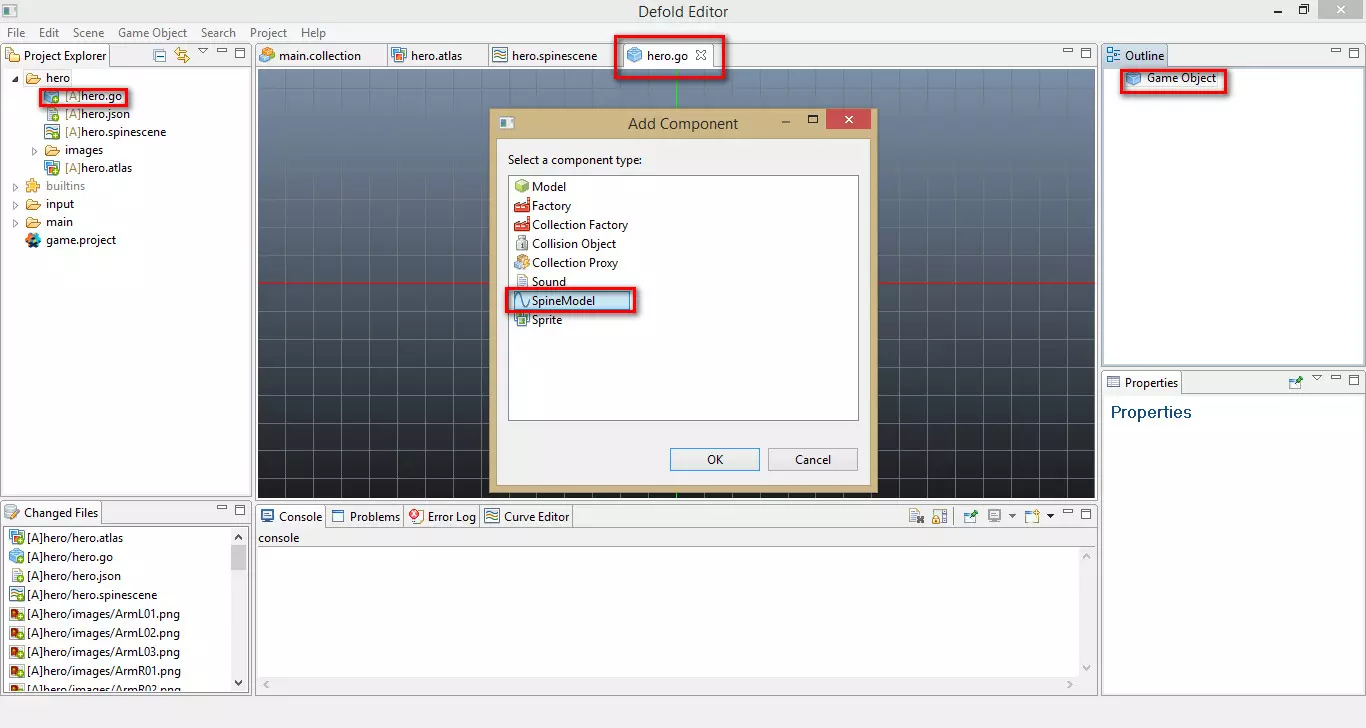Click the Changed Files vertical scrollbar

[x=239, y=610]
